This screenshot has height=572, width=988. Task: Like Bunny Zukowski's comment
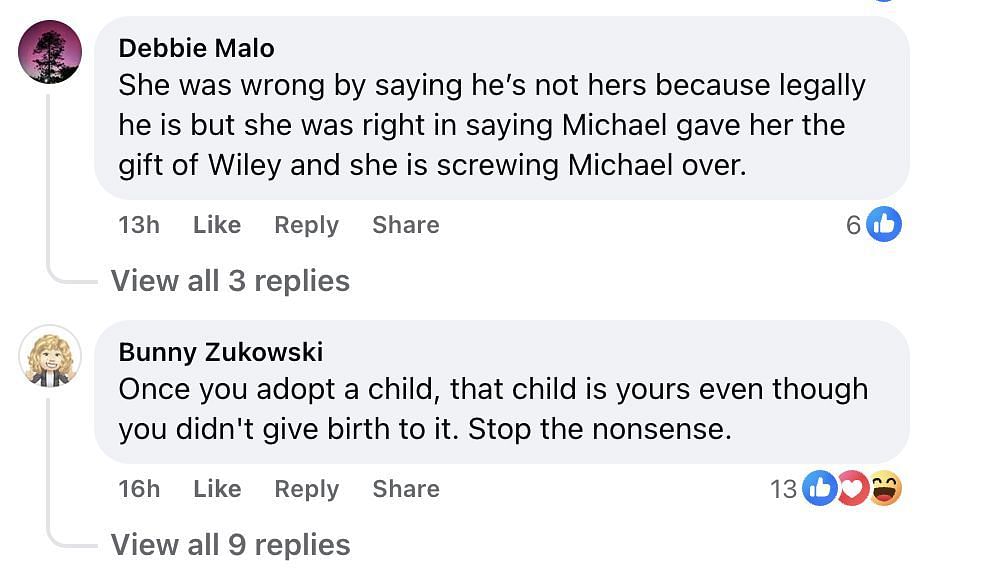tap(217, 489)
